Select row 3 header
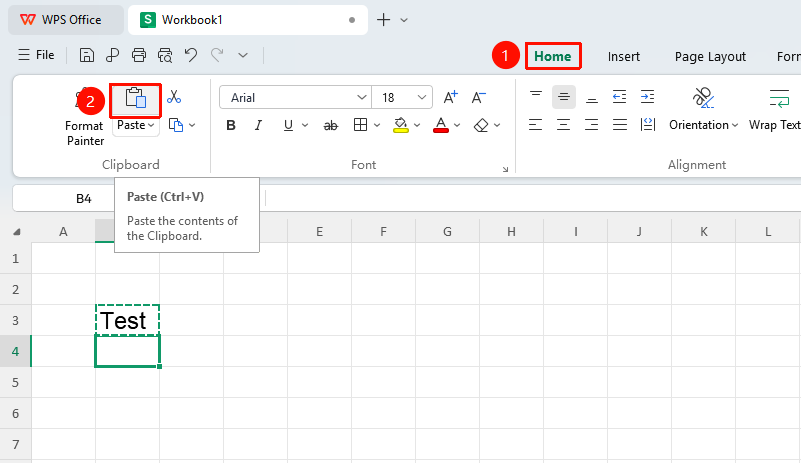801x463 pixels. [15, 320]
